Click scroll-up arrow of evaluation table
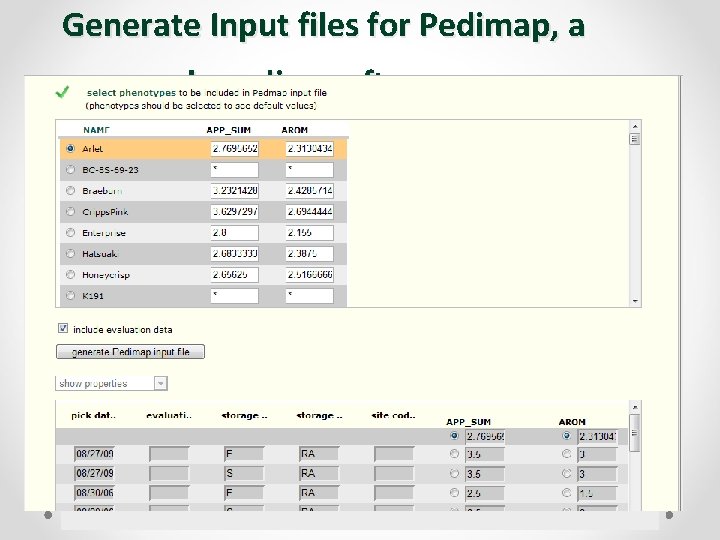This screenshot has width=720, height=540. [635, 407]
